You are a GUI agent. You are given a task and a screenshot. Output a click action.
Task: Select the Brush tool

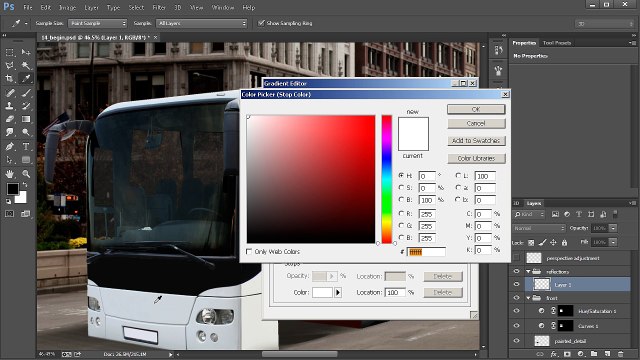point(26,93)
